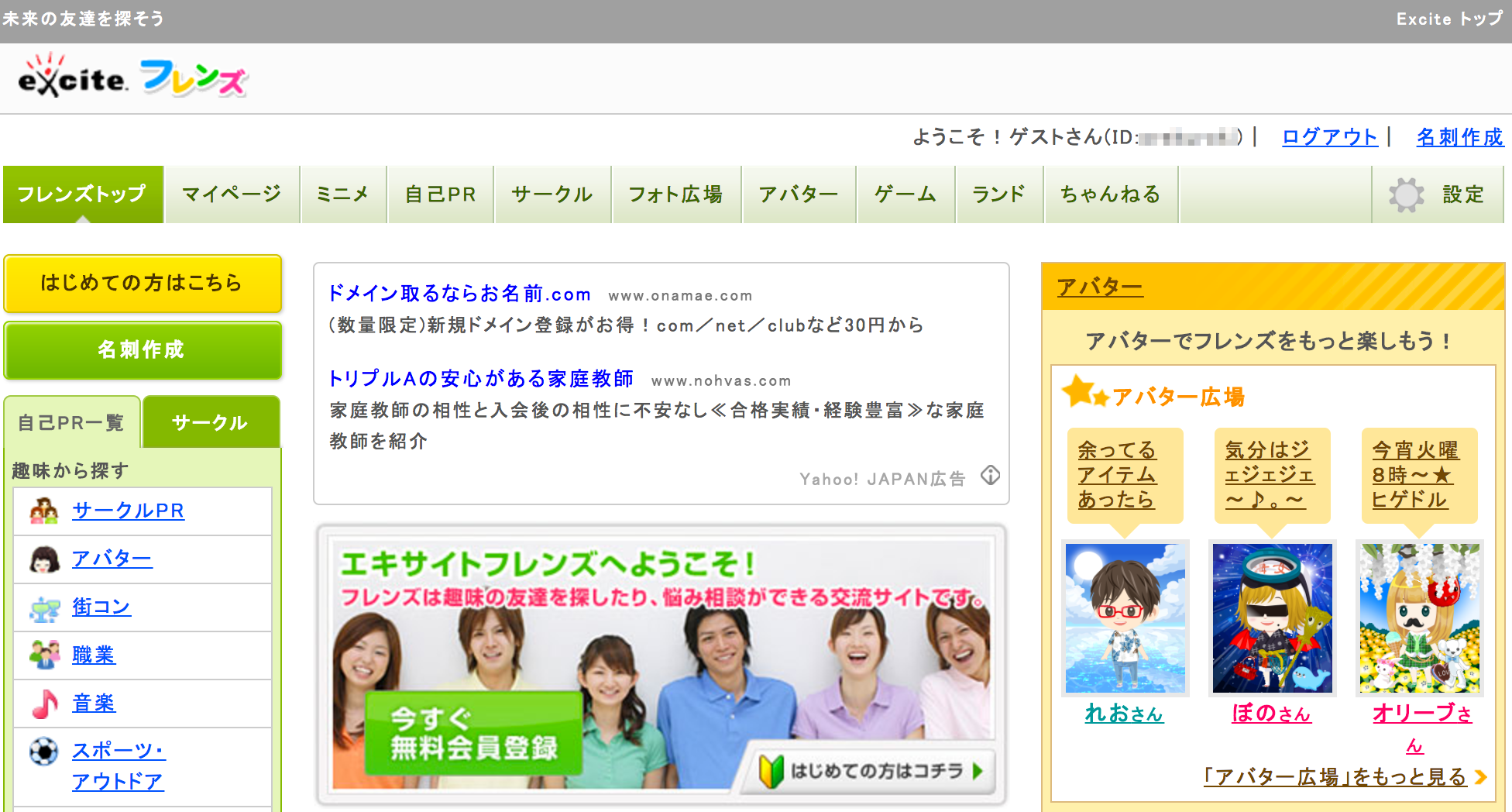Click the 街コン cocktail glass icon

click(x=44, y=608)
